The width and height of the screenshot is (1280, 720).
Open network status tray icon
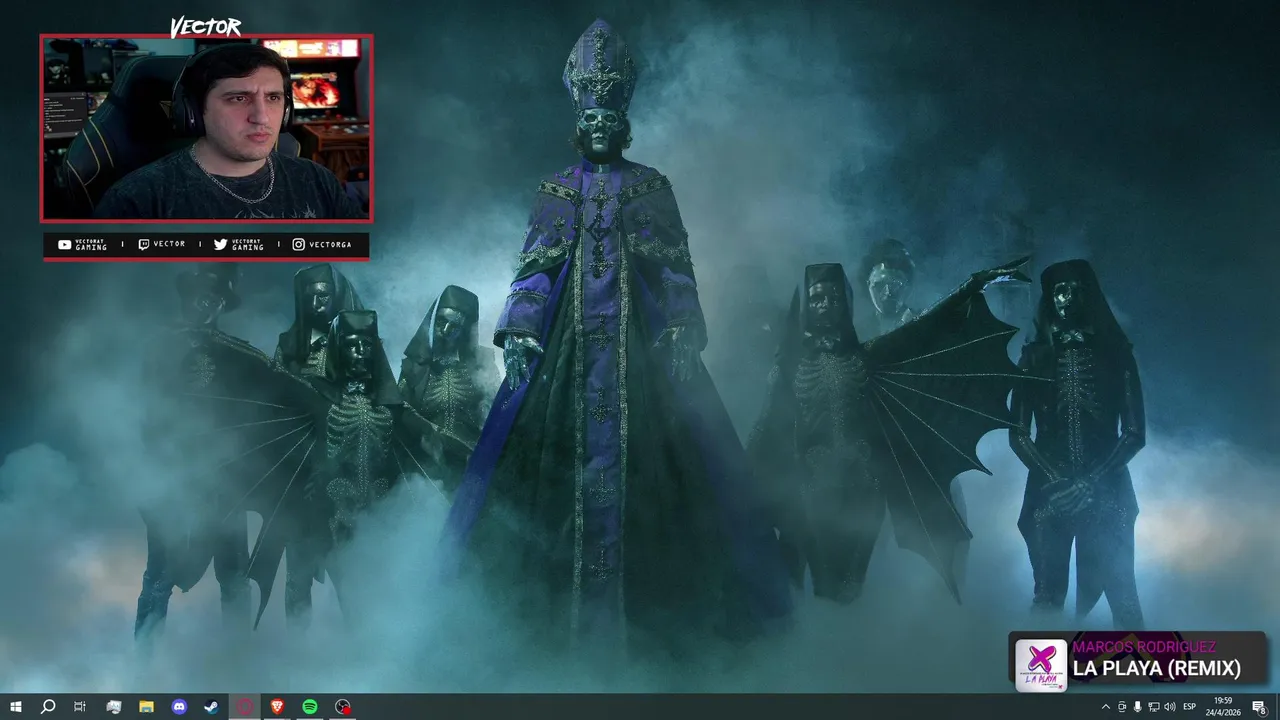(x=1154, y=707)
